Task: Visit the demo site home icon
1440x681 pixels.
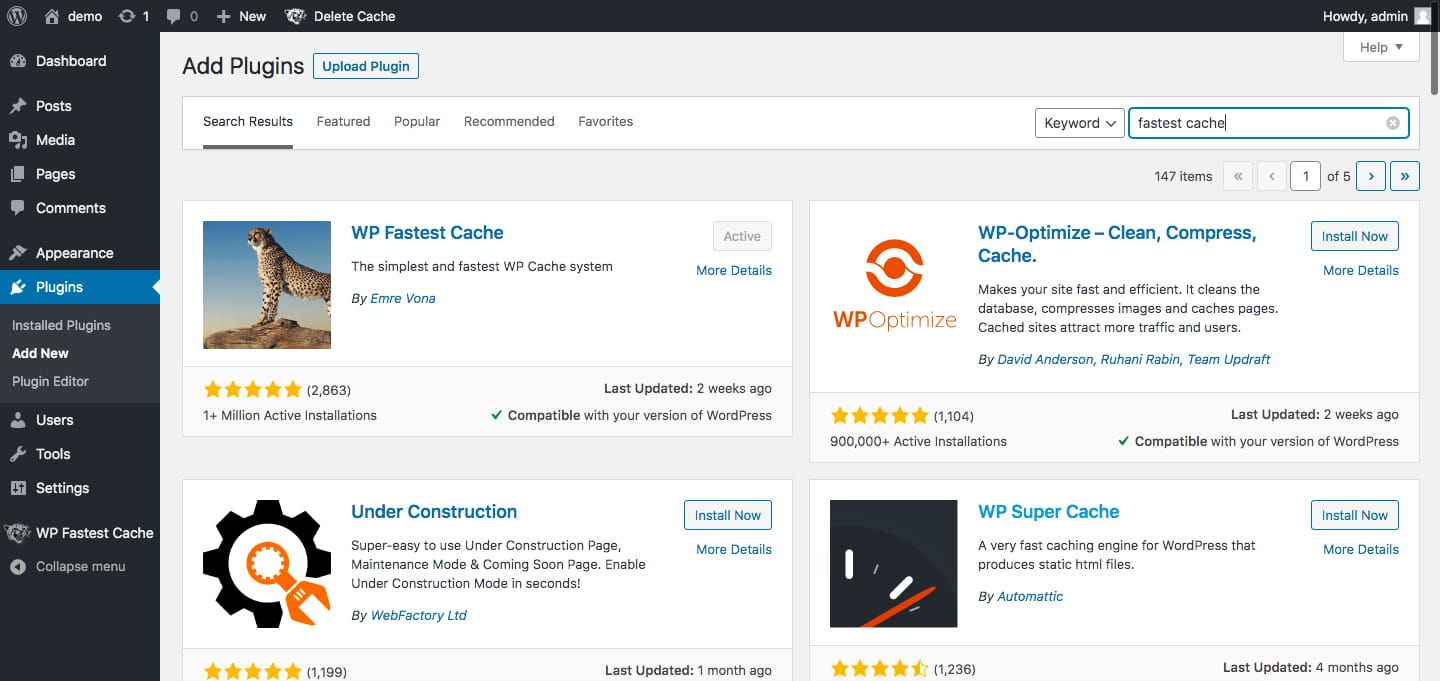Action: pyautogui.click(x=52, y=16)
